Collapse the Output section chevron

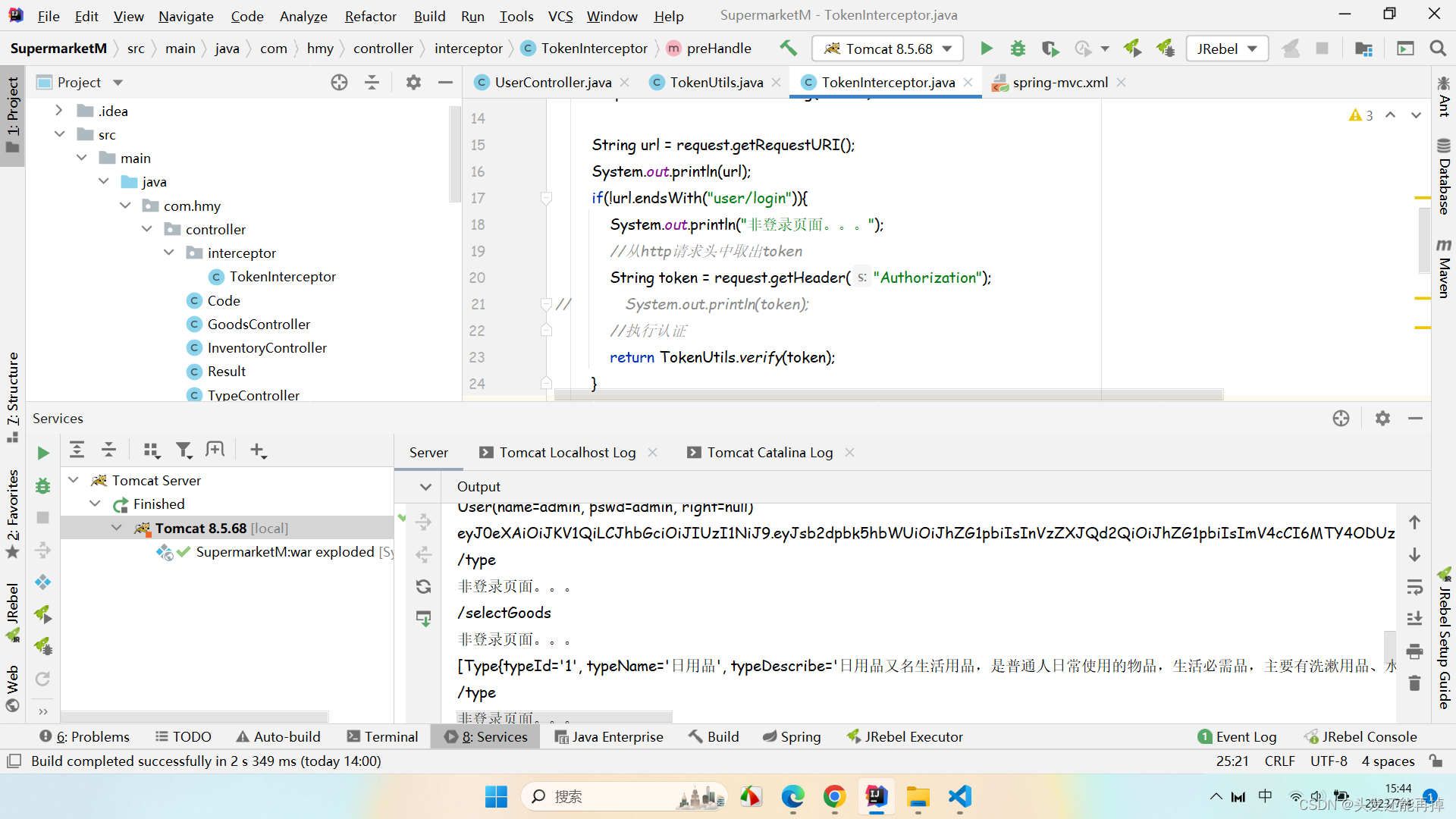tap(425, 486)
